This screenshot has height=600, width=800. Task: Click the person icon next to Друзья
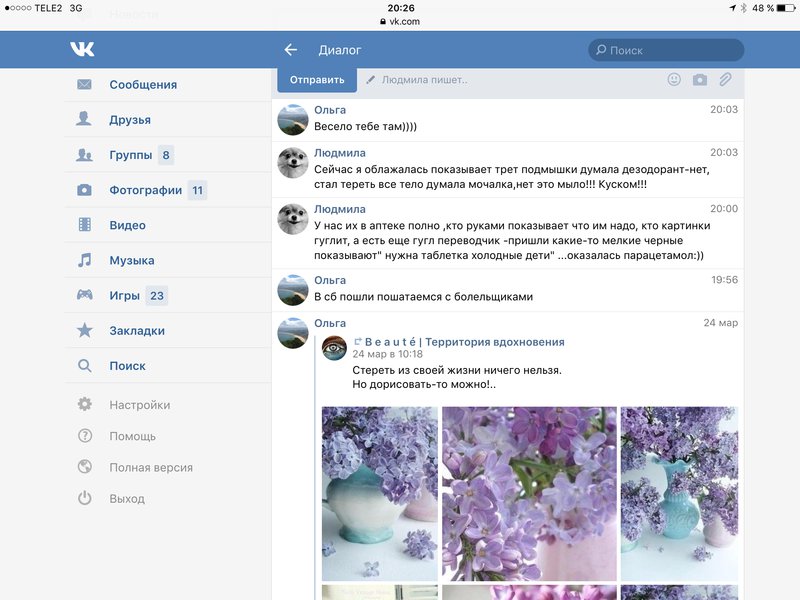tap(84, 119)
